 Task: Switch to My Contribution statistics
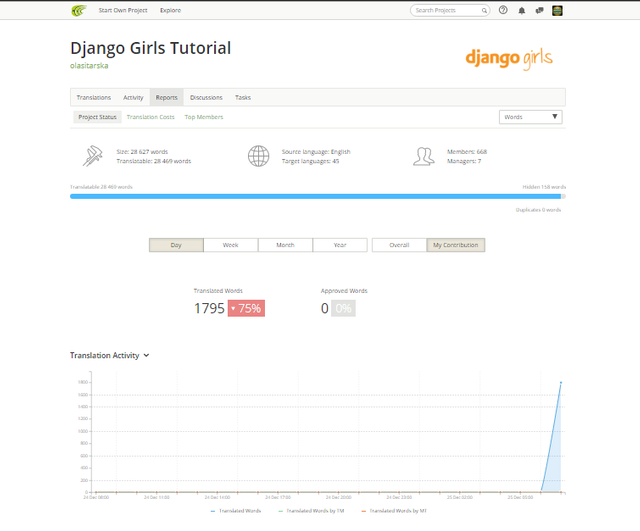tap(456, 245)
